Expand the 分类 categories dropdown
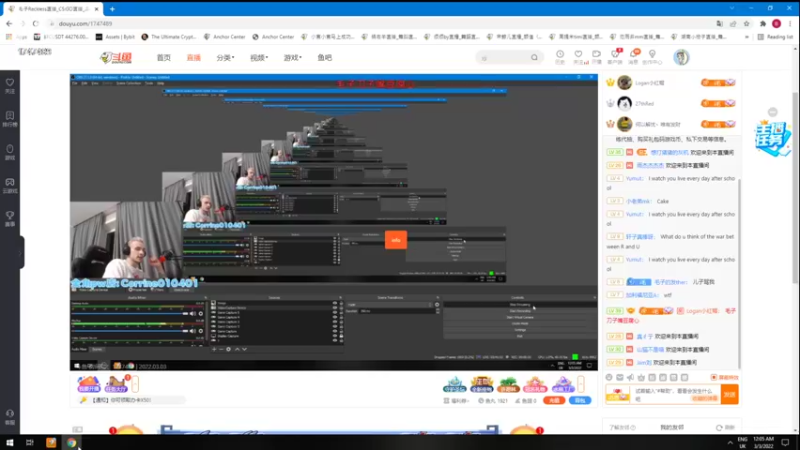 click(225, 58)
